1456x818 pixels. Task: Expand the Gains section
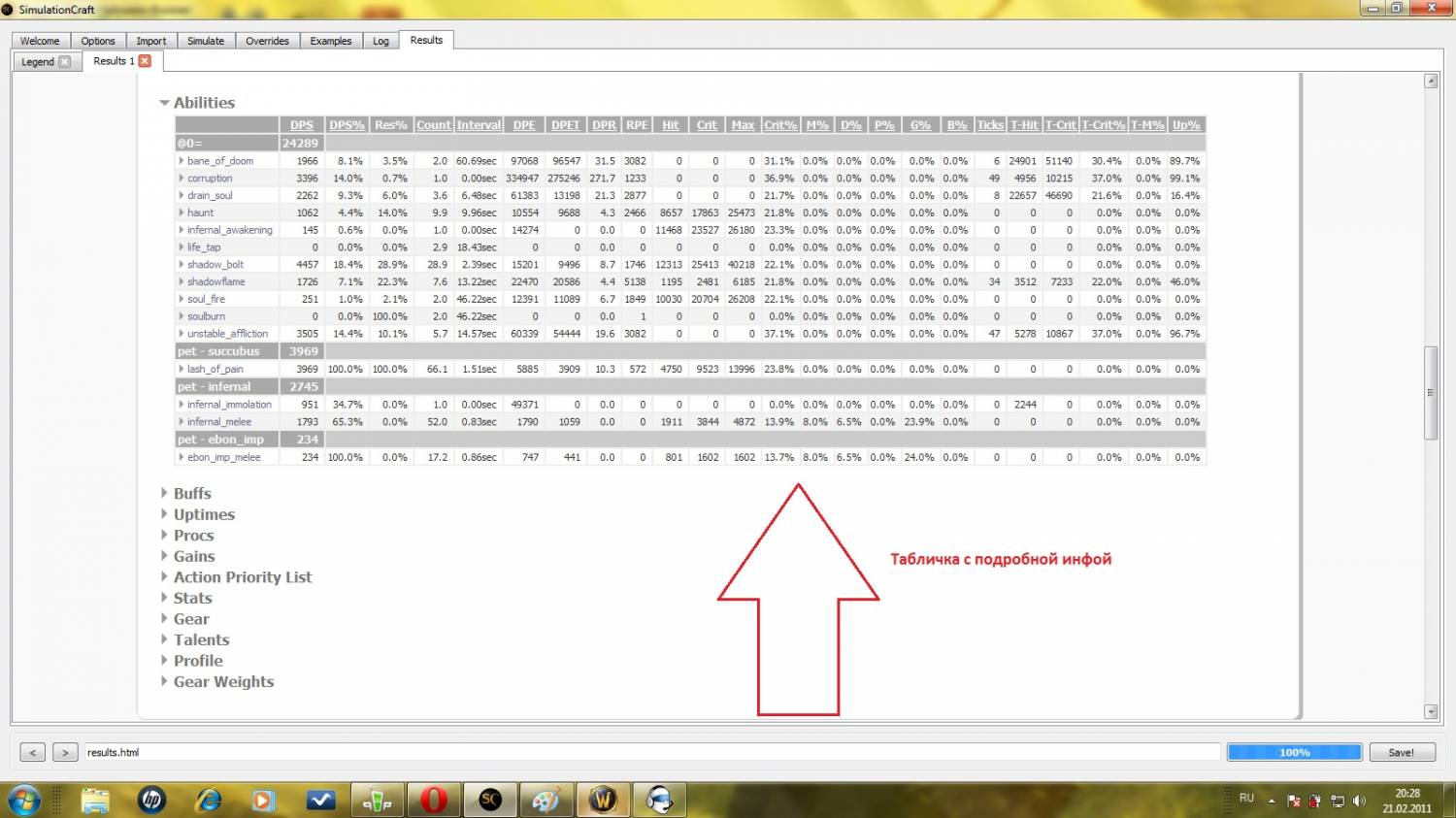[x=164, y=556]
